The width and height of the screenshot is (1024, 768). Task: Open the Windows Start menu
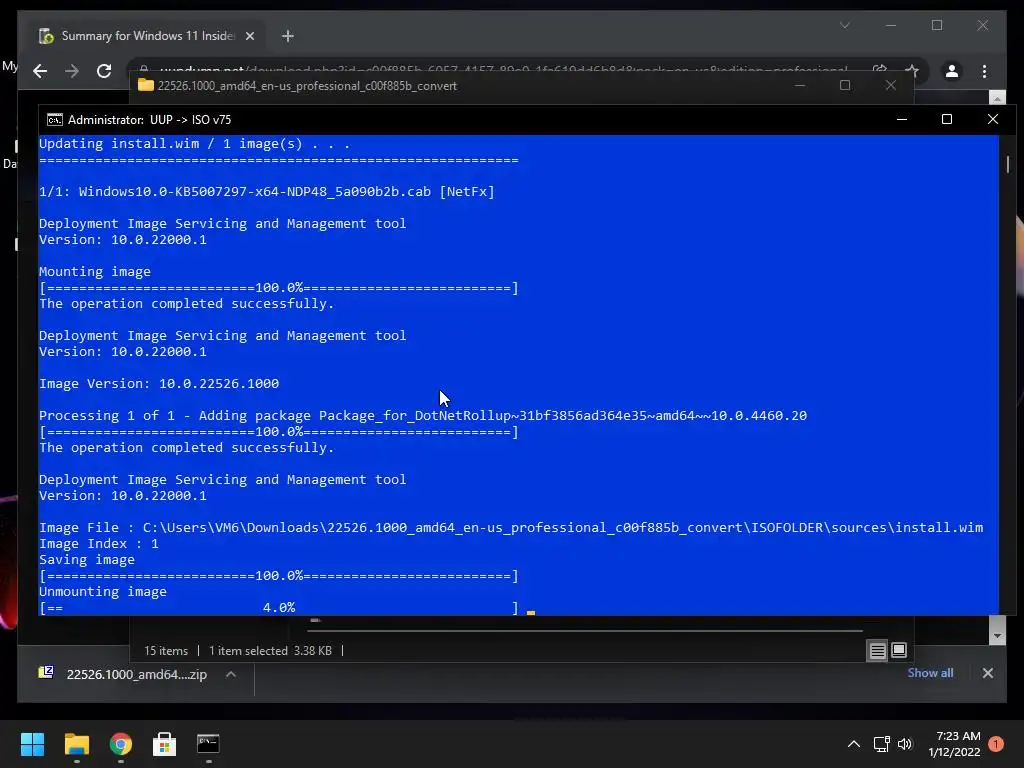(32, 744)
